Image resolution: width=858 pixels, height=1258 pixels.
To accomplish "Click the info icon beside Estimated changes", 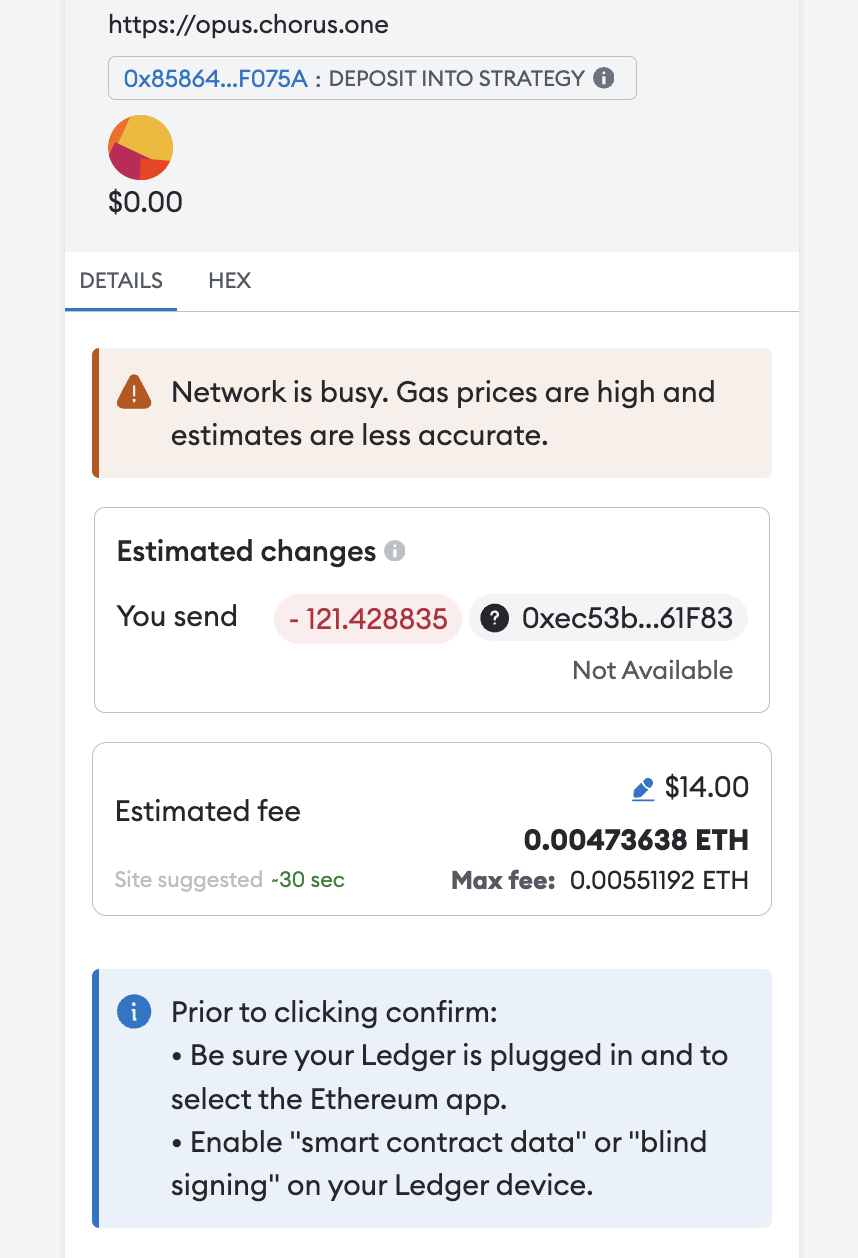I will click(393, 551).
